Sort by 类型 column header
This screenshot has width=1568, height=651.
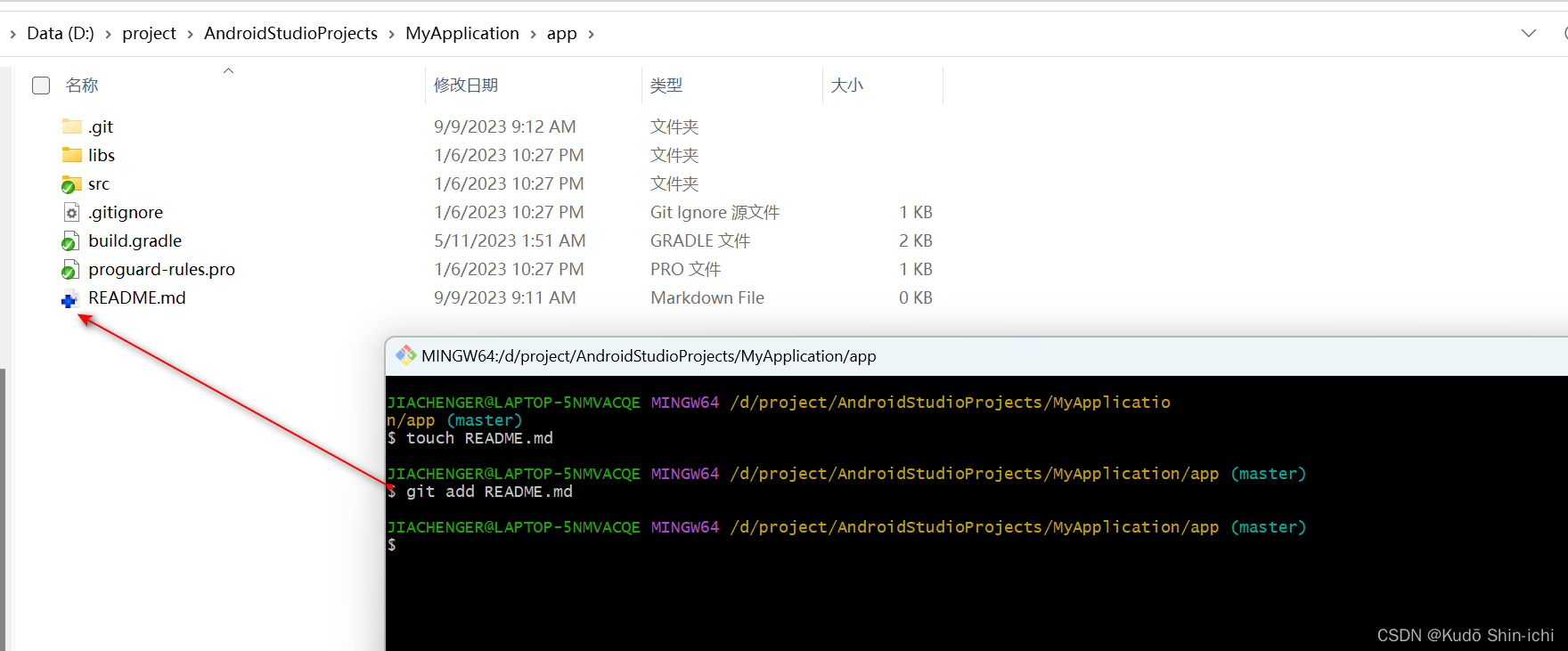click(x=666, y=85)
